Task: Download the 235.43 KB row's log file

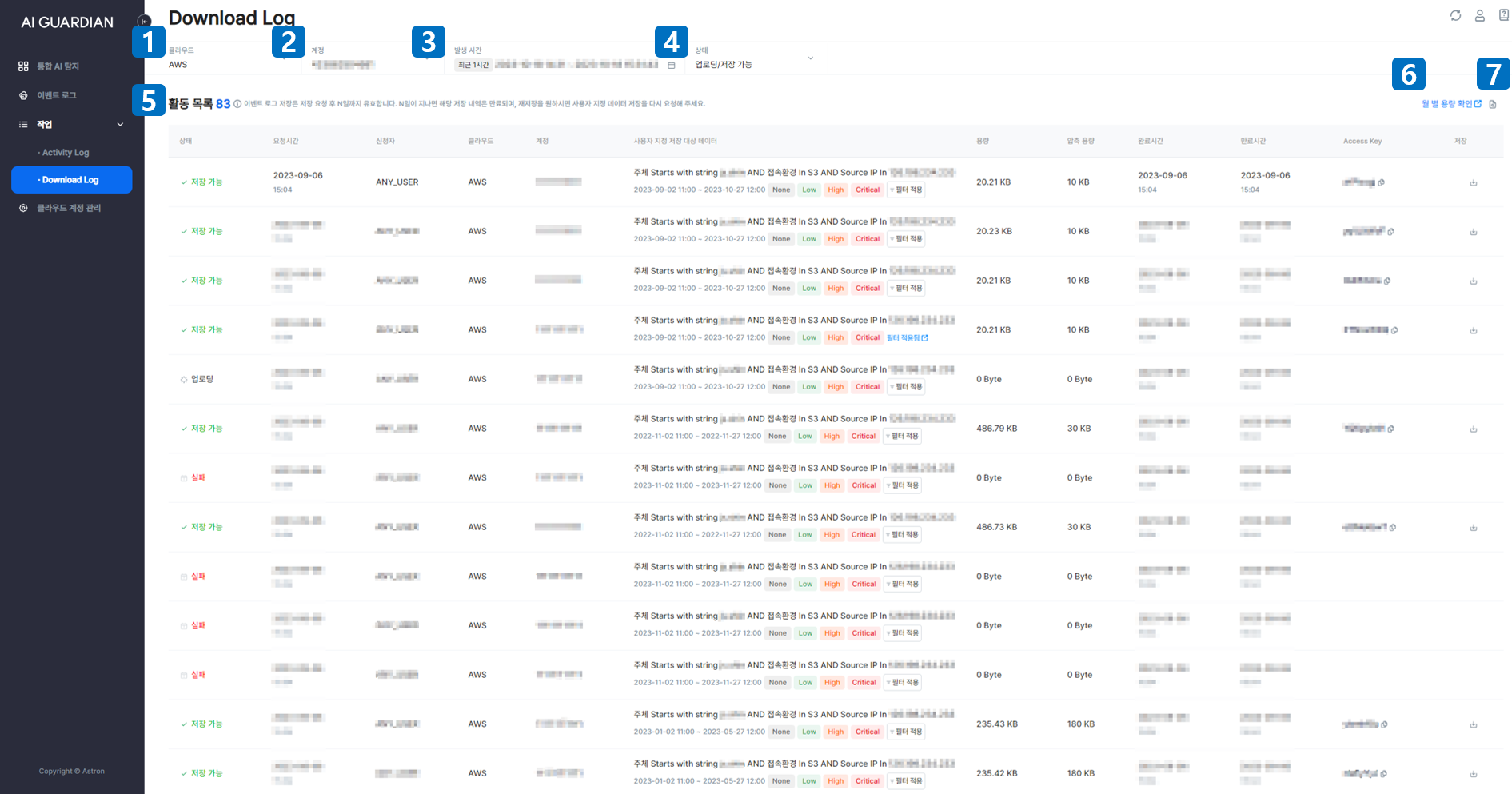Action: (x=1474, y=724)
